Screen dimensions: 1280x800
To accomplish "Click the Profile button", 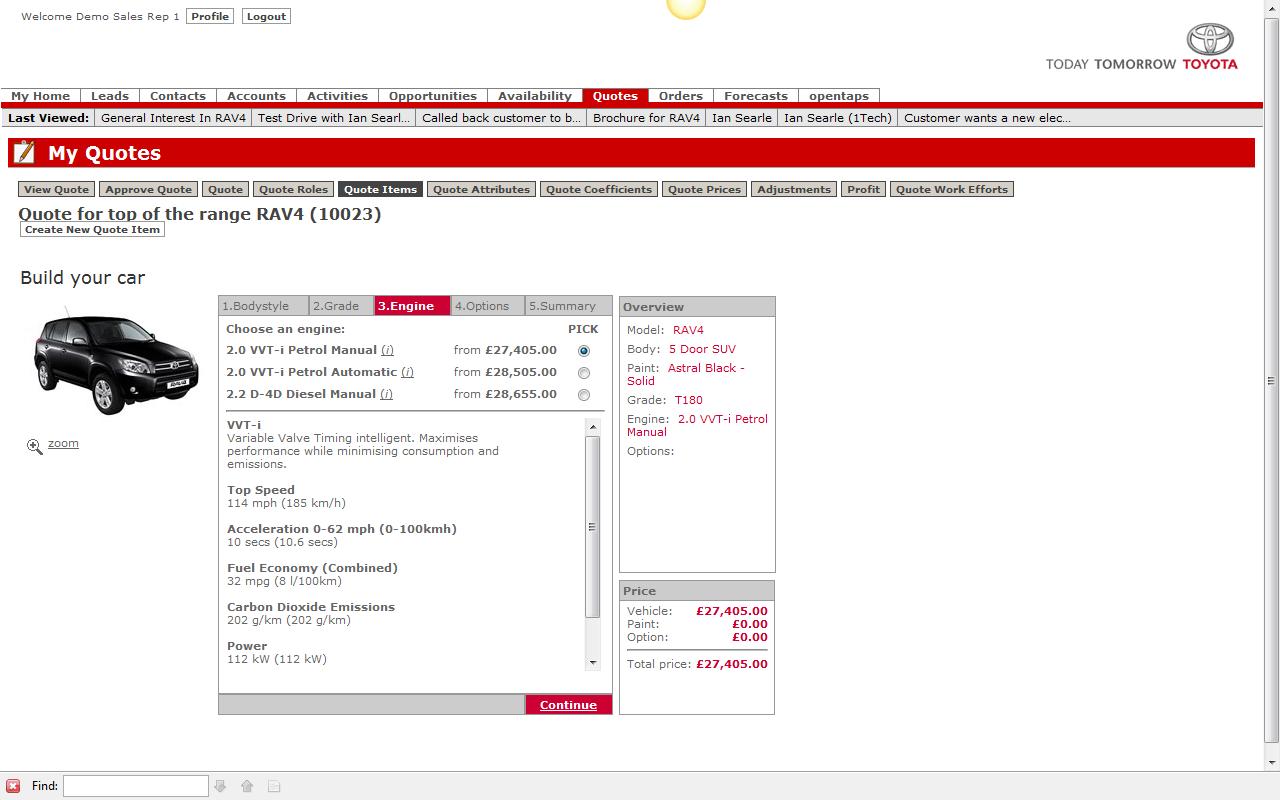I will [x=210, y=16].
